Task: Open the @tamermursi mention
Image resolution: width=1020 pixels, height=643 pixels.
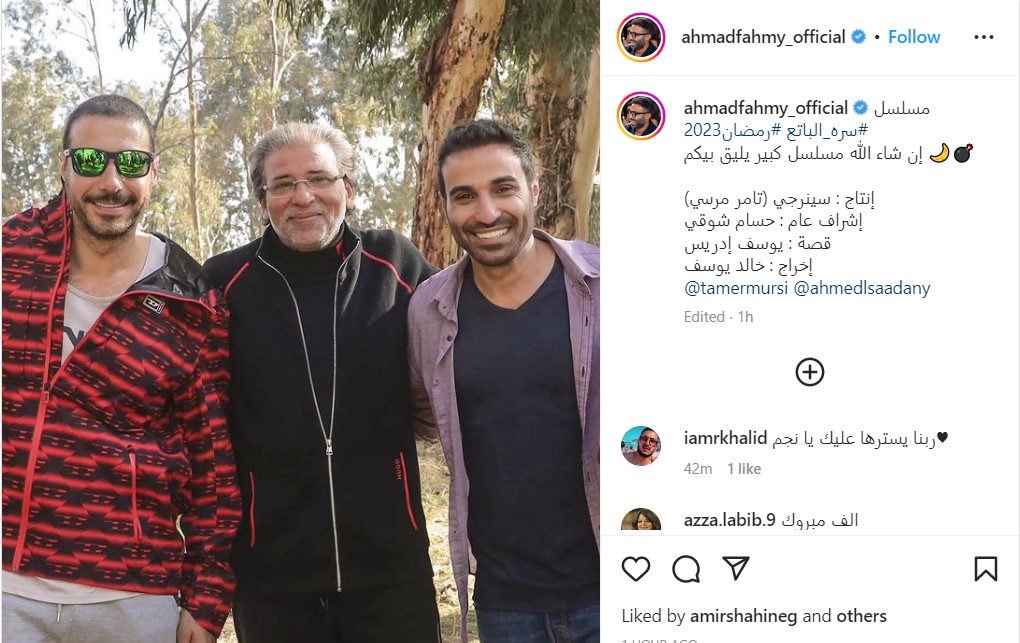Action: point(736,288)
